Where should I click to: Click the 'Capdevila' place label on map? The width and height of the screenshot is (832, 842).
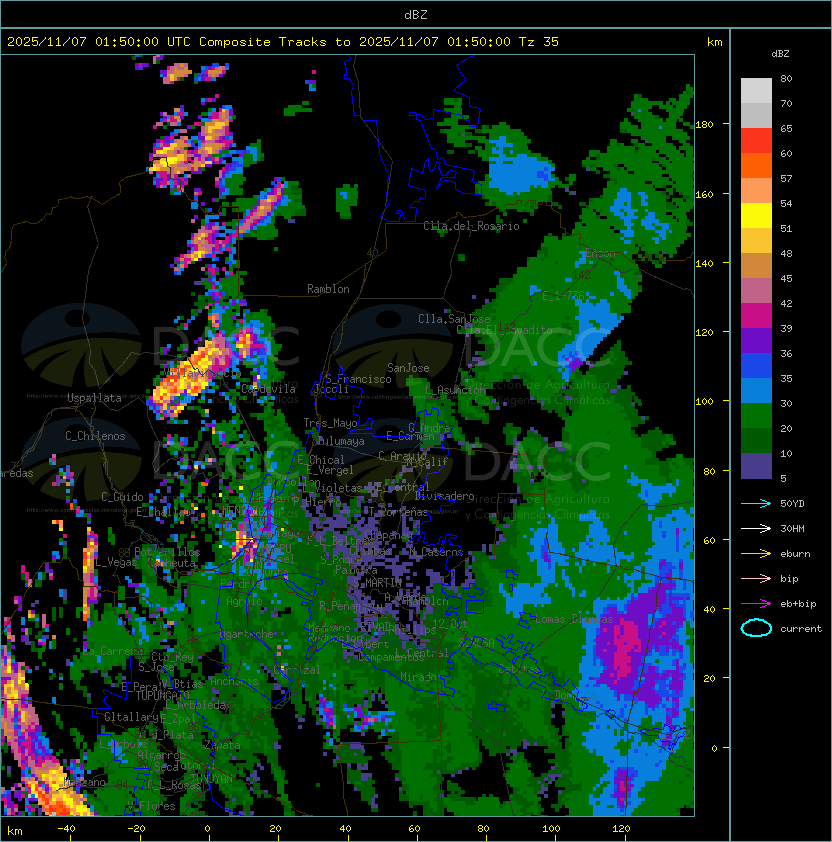coord(269,389)
